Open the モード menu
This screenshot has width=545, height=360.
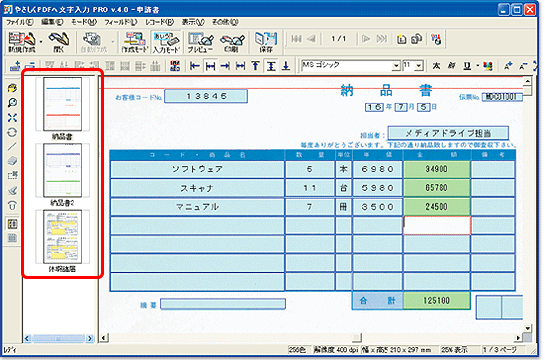tap(84, 22)
